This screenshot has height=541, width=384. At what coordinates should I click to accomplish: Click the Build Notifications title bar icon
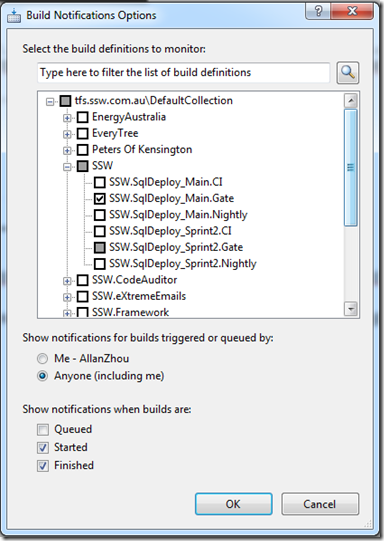(x=14, y=16)
